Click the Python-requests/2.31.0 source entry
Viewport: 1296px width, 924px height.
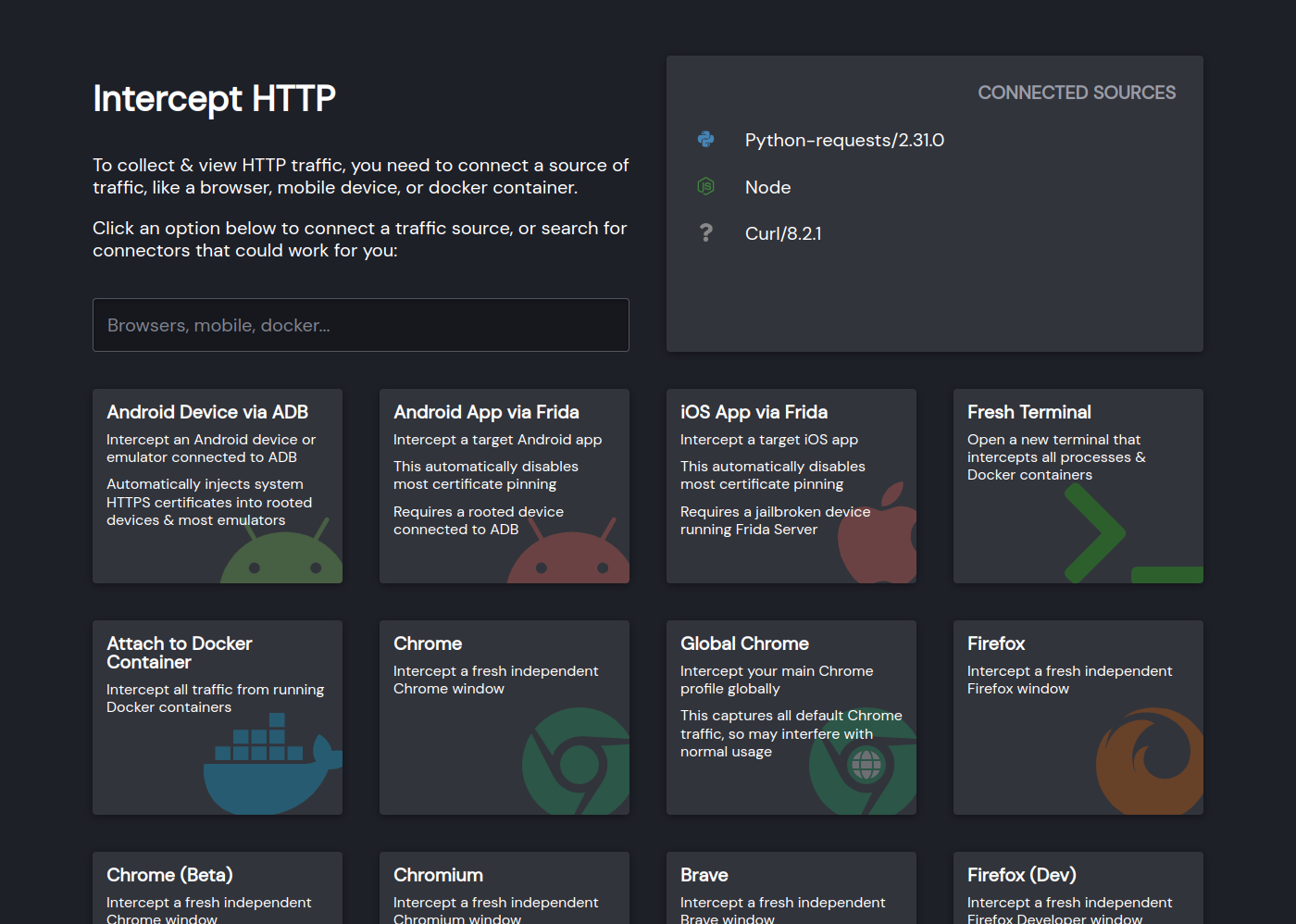pos(844,141)
